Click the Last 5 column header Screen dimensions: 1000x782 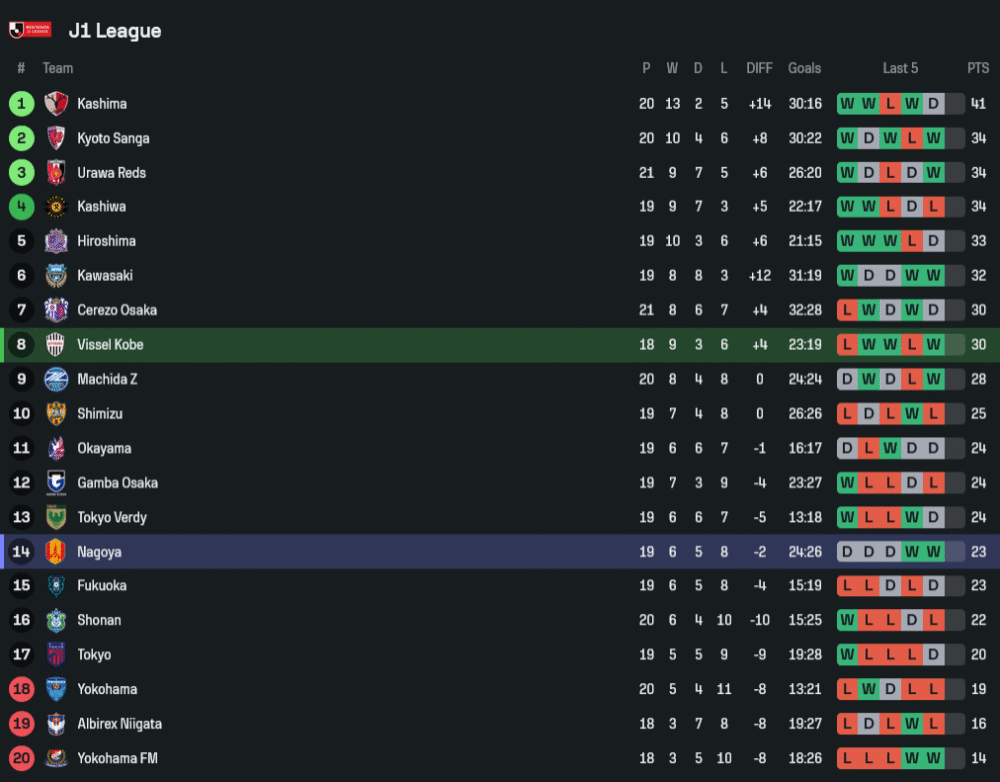point(900,68)
